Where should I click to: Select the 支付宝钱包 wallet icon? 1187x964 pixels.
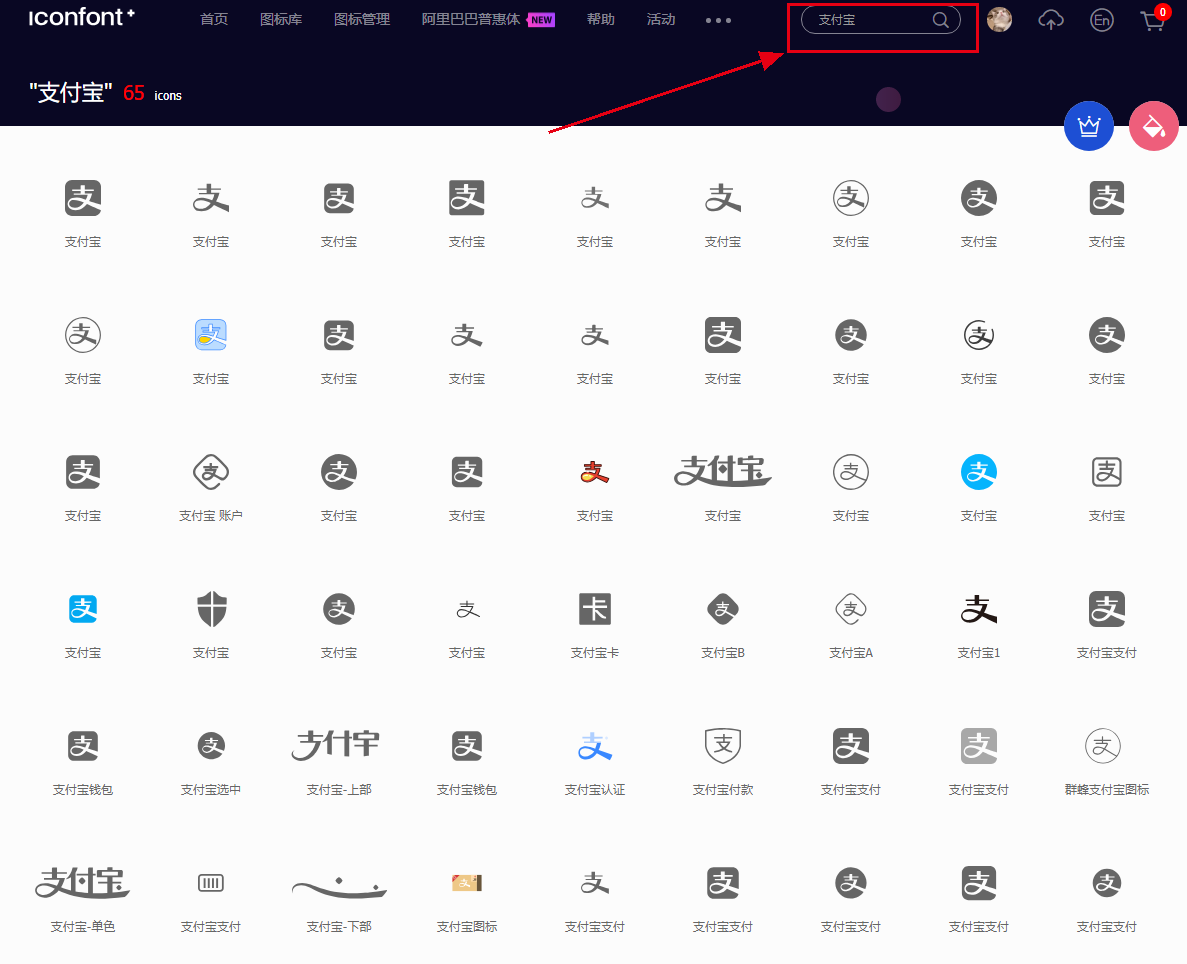[x=83, y=745]
